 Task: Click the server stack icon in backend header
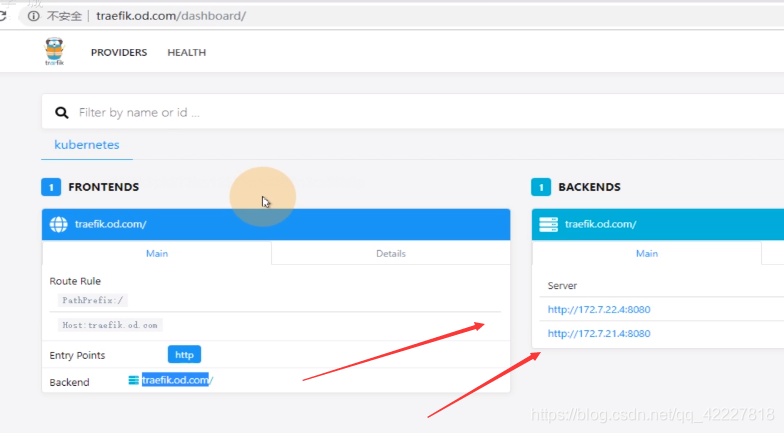(x=548, y=224)
